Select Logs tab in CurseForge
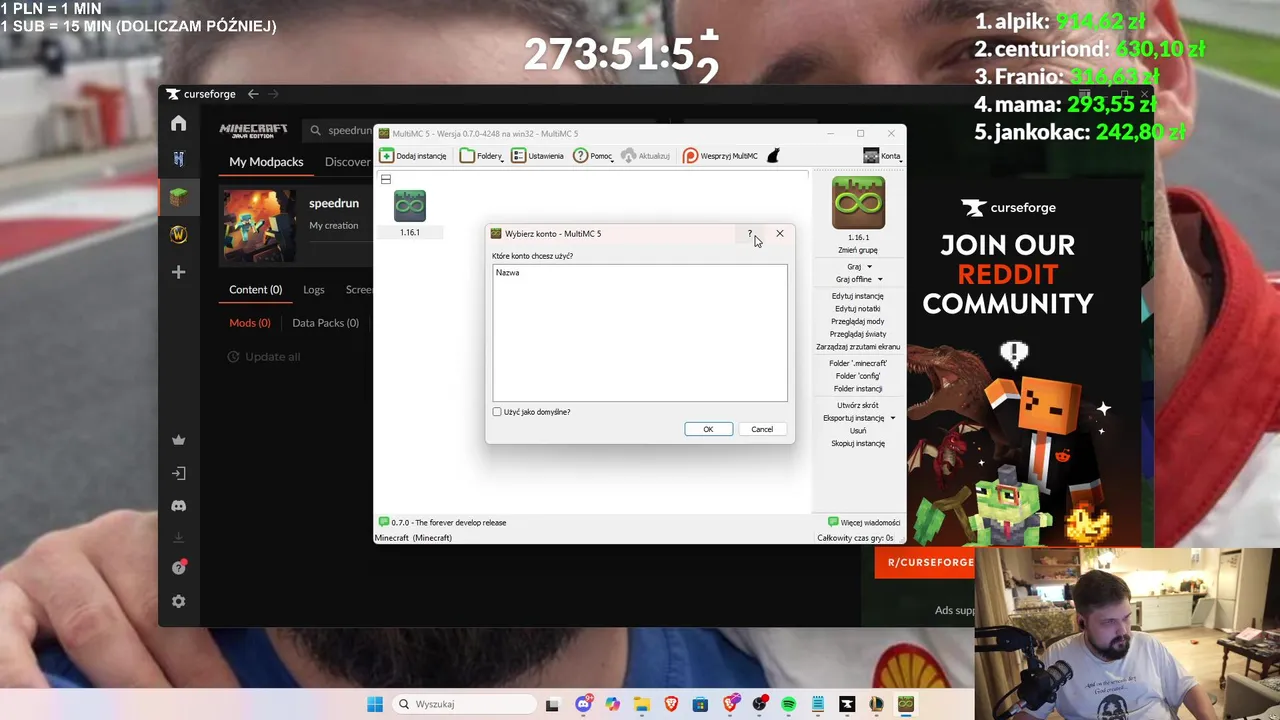Screen dimensions: 1280x720 (x=314, y=289)
